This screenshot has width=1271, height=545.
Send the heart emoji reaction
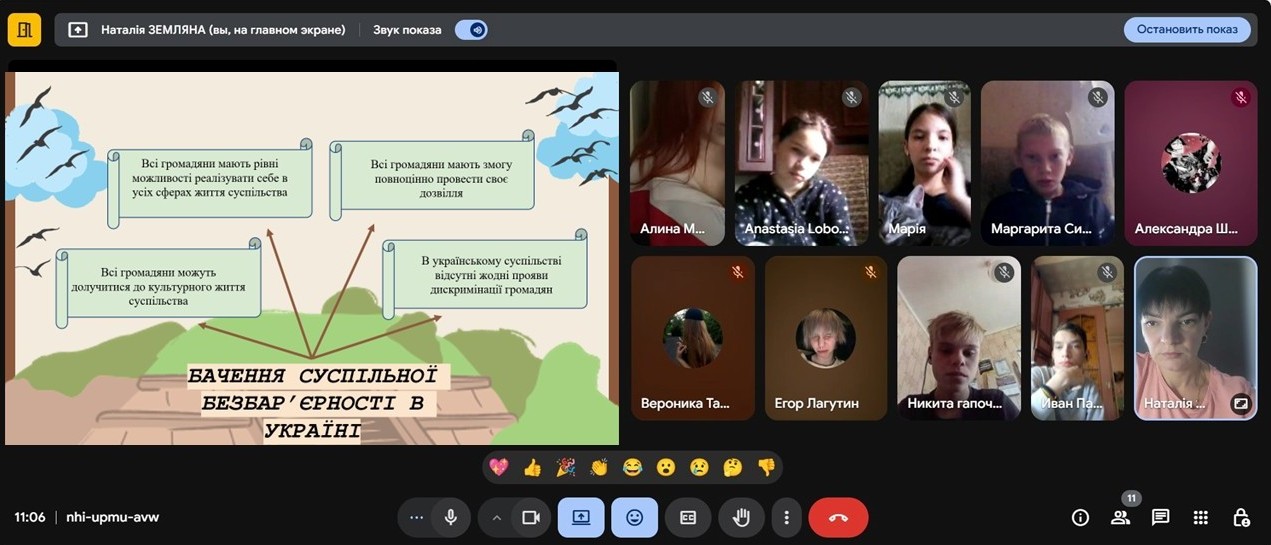(x=499, y=467)
